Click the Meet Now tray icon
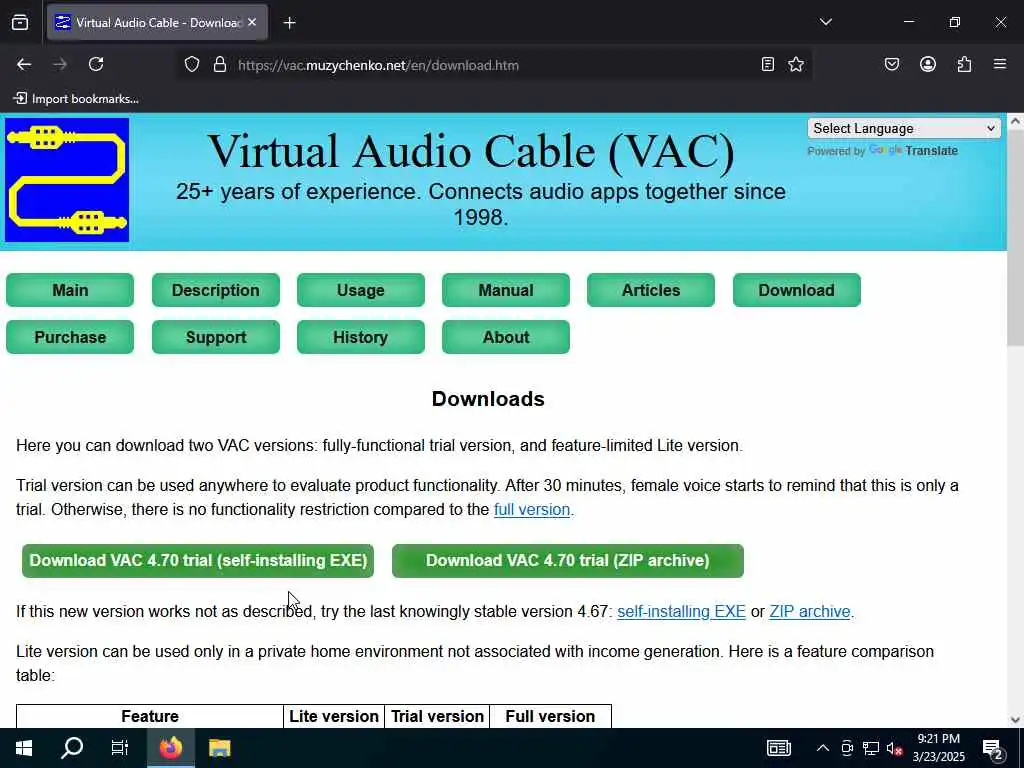This screenshot has height=768, width=1024. [847, 748]
